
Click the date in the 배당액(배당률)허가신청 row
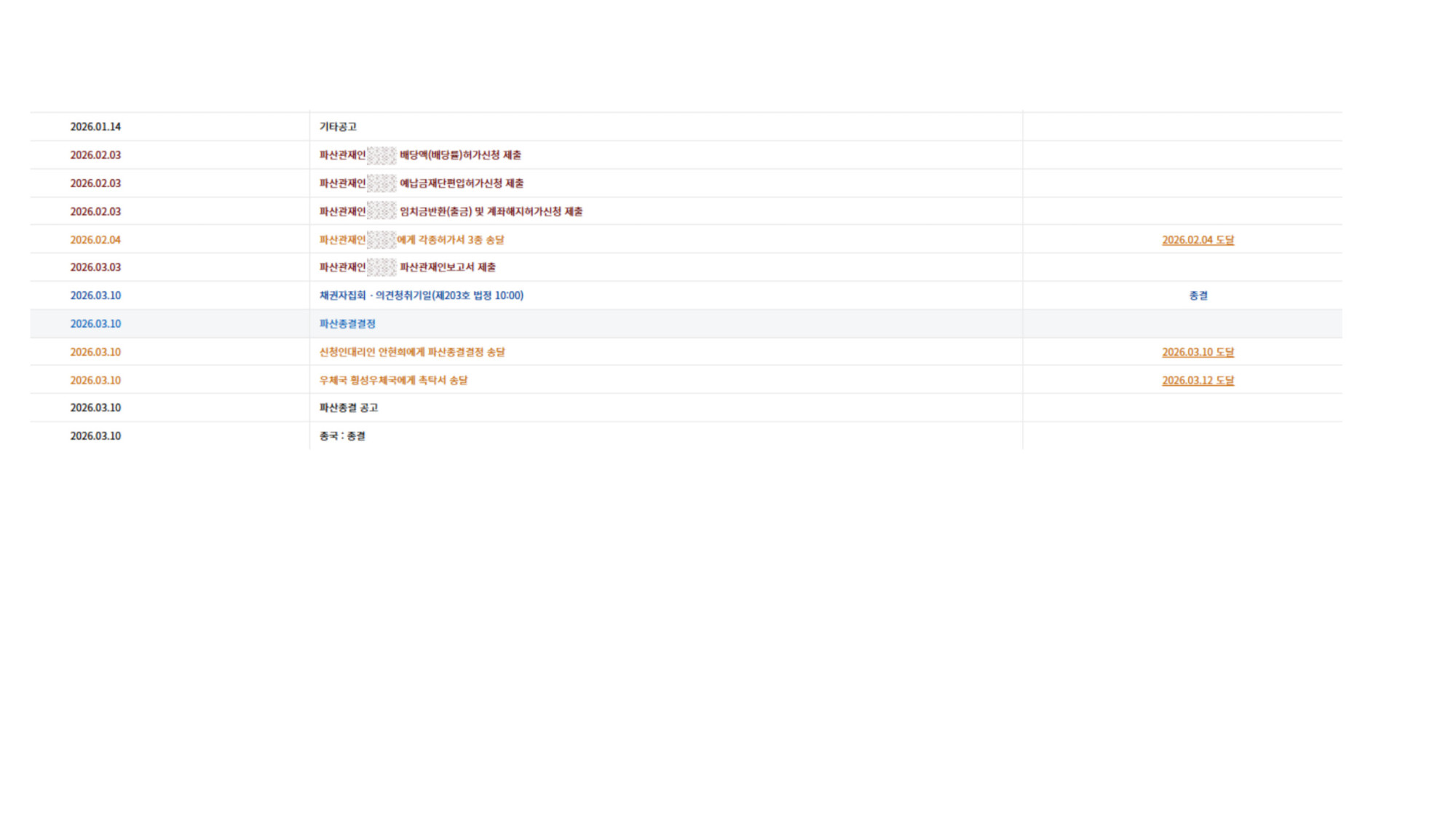(x=95, y=155)
